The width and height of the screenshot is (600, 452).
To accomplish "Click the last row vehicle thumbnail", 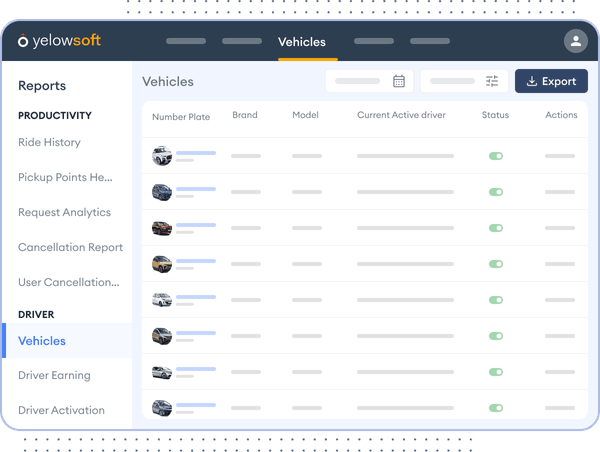I will click(162, 408).
